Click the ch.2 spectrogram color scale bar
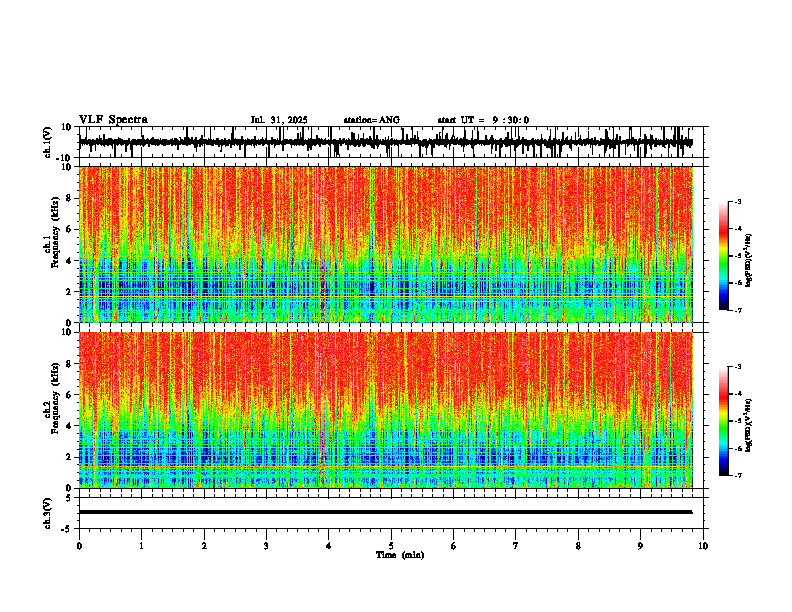The image size is (792, 612). (723, 421)
